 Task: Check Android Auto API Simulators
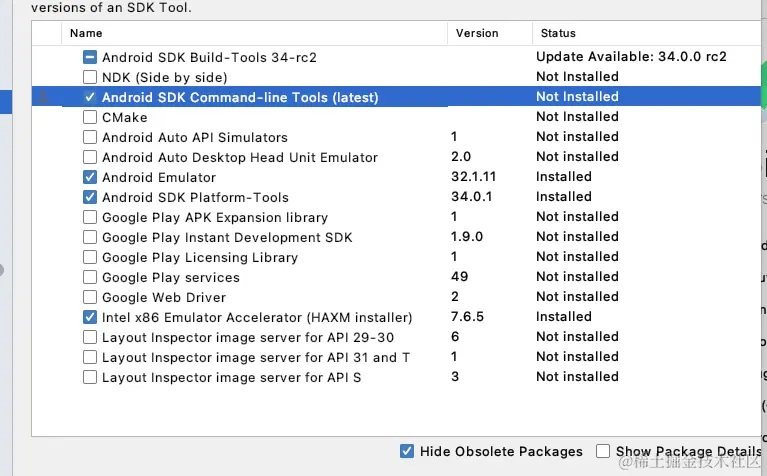90,137
